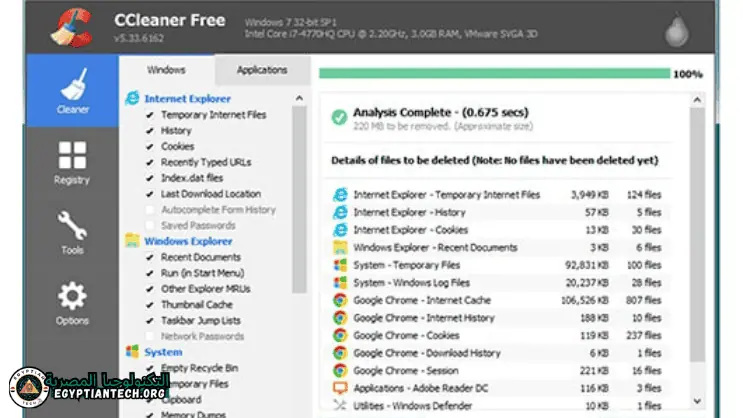
Task: Click 'Utilities - Windows Defender' row text
Action: pos(413,406)
